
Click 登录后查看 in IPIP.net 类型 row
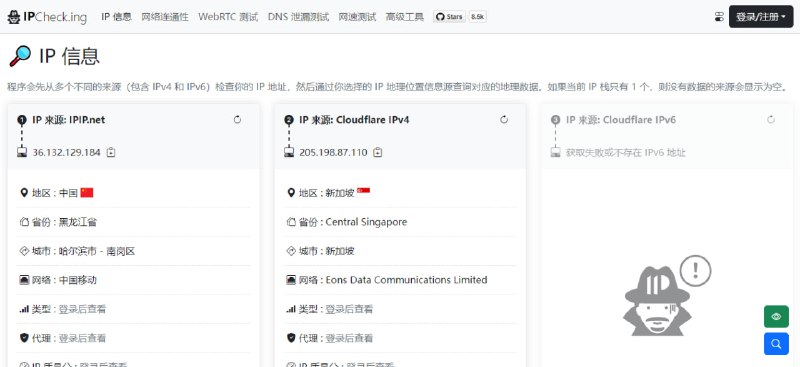[82, 309]
